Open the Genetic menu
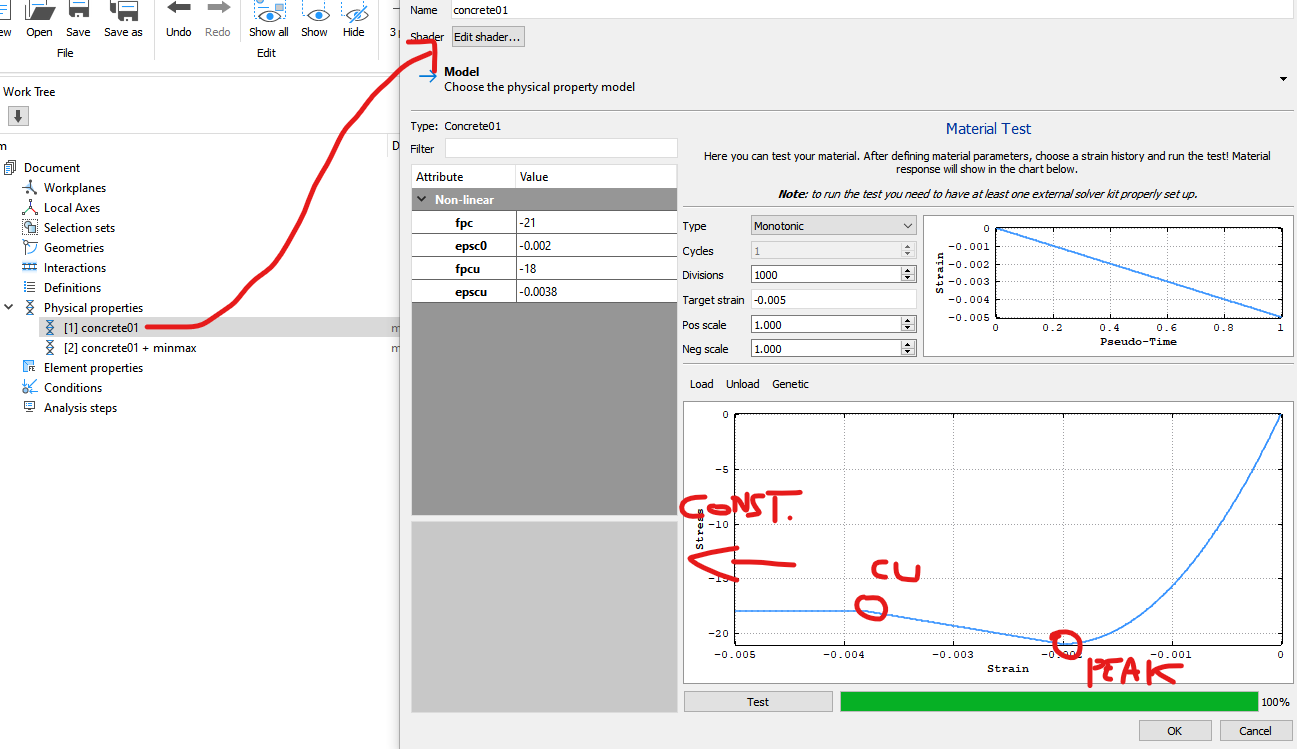1297x749 pixels. click(791, 384)
